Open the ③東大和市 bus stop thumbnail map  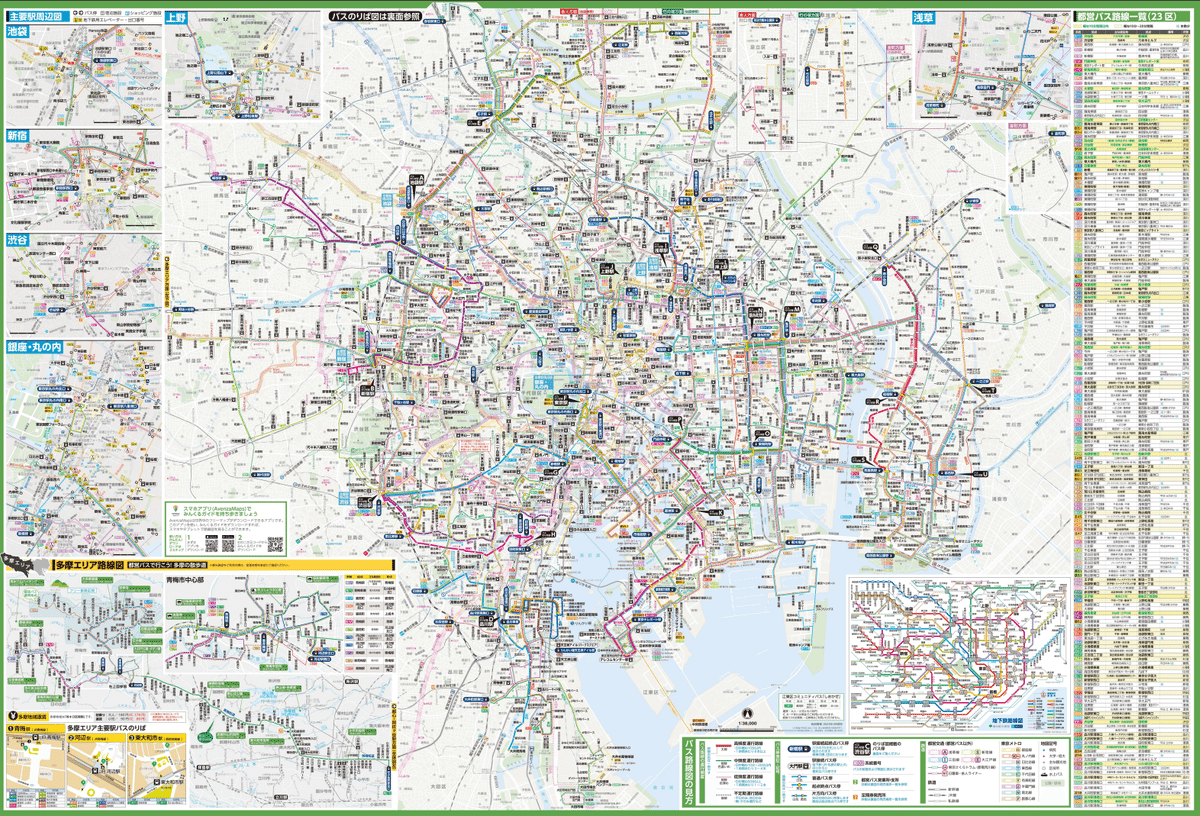(x=156, y=771)
